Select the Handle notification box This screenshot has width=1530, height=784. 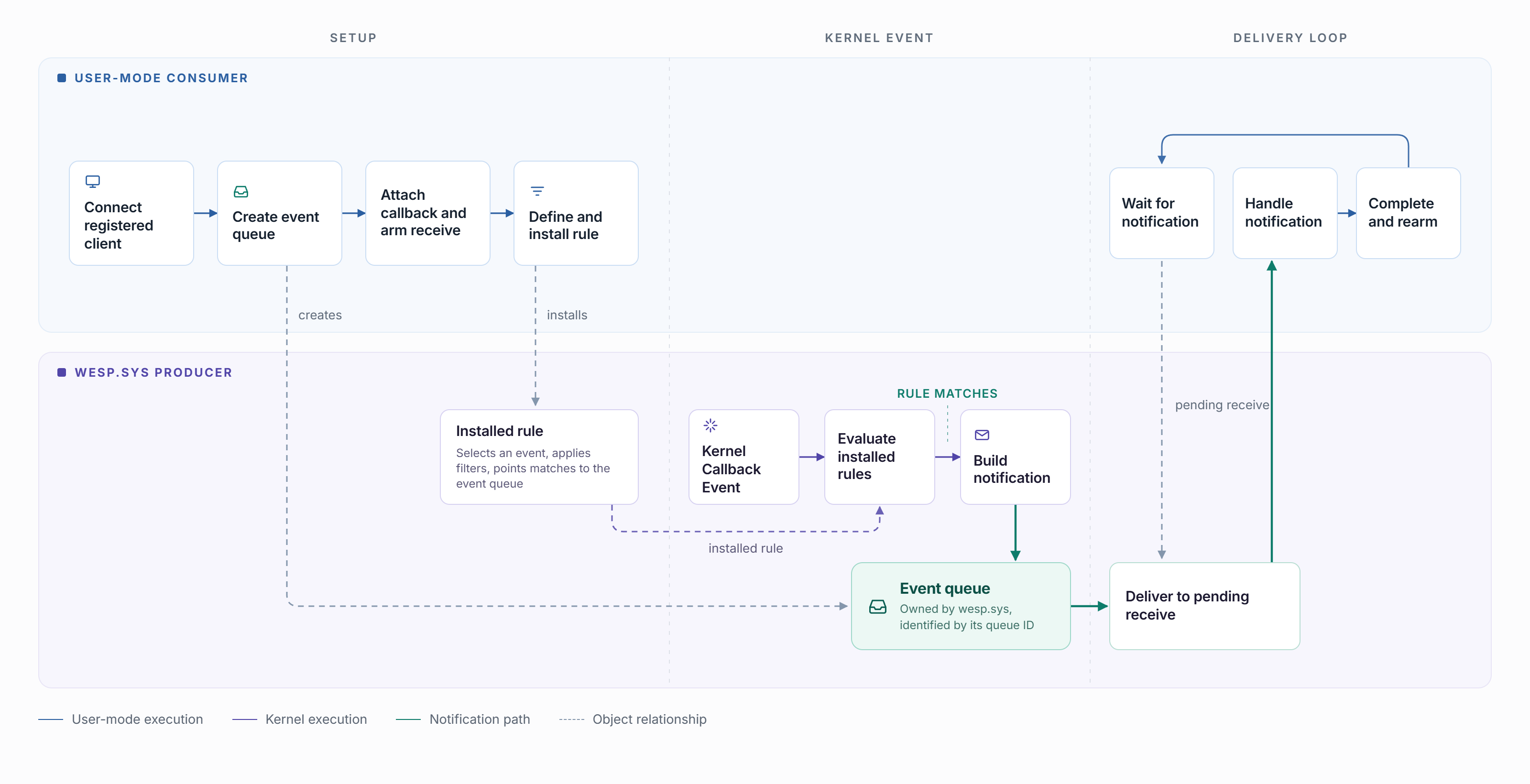(x=1285, y=213)
